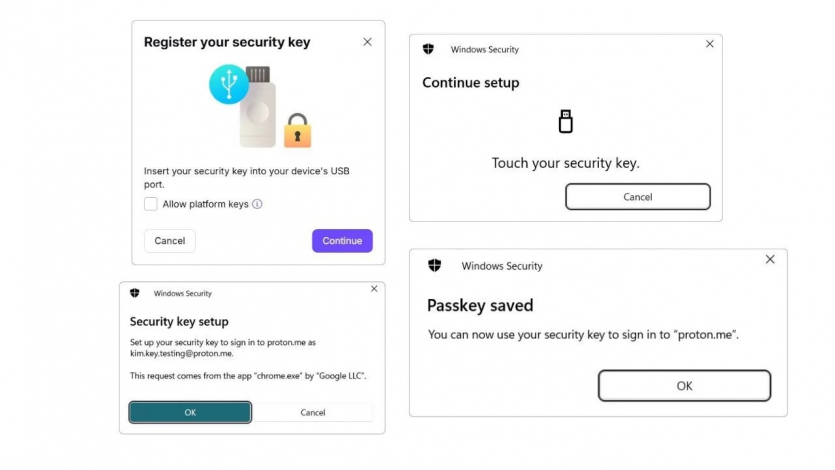Click the security key illustration
The height and width of the screenshot is (470, 835).
pyautogui.click(x=257, y=109)
